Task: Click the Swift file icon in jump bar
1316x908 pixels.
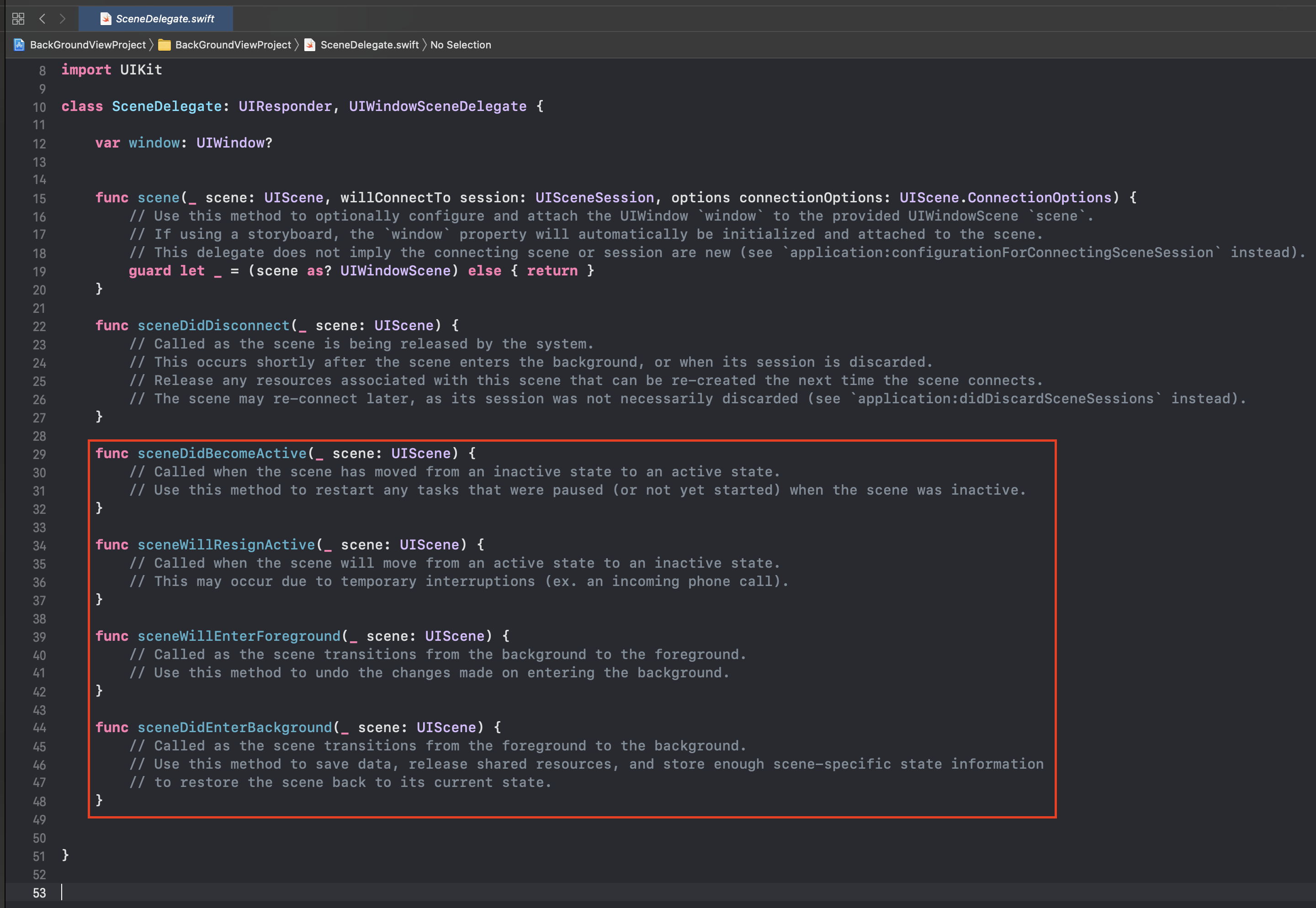Action: tap(310, 44)
